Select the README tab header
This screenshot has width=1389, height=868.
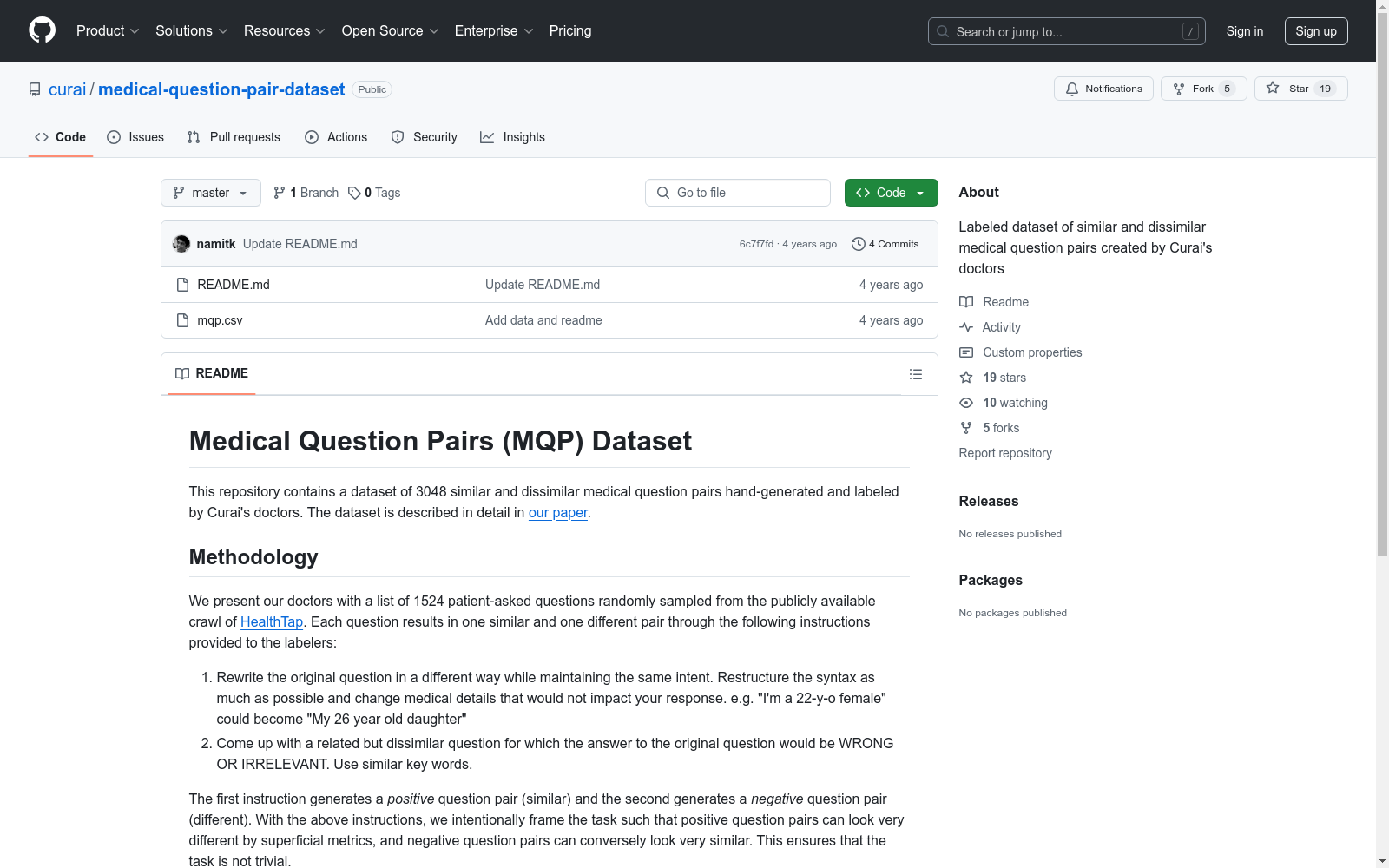point(212,373)
